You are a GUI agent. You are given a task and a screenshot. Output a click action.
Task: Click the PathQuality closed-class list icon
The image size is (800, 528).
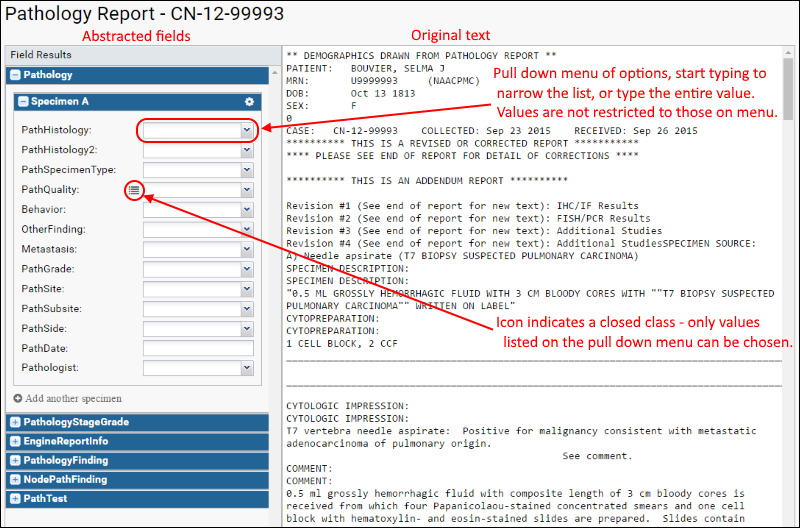[x=134, y=190]
